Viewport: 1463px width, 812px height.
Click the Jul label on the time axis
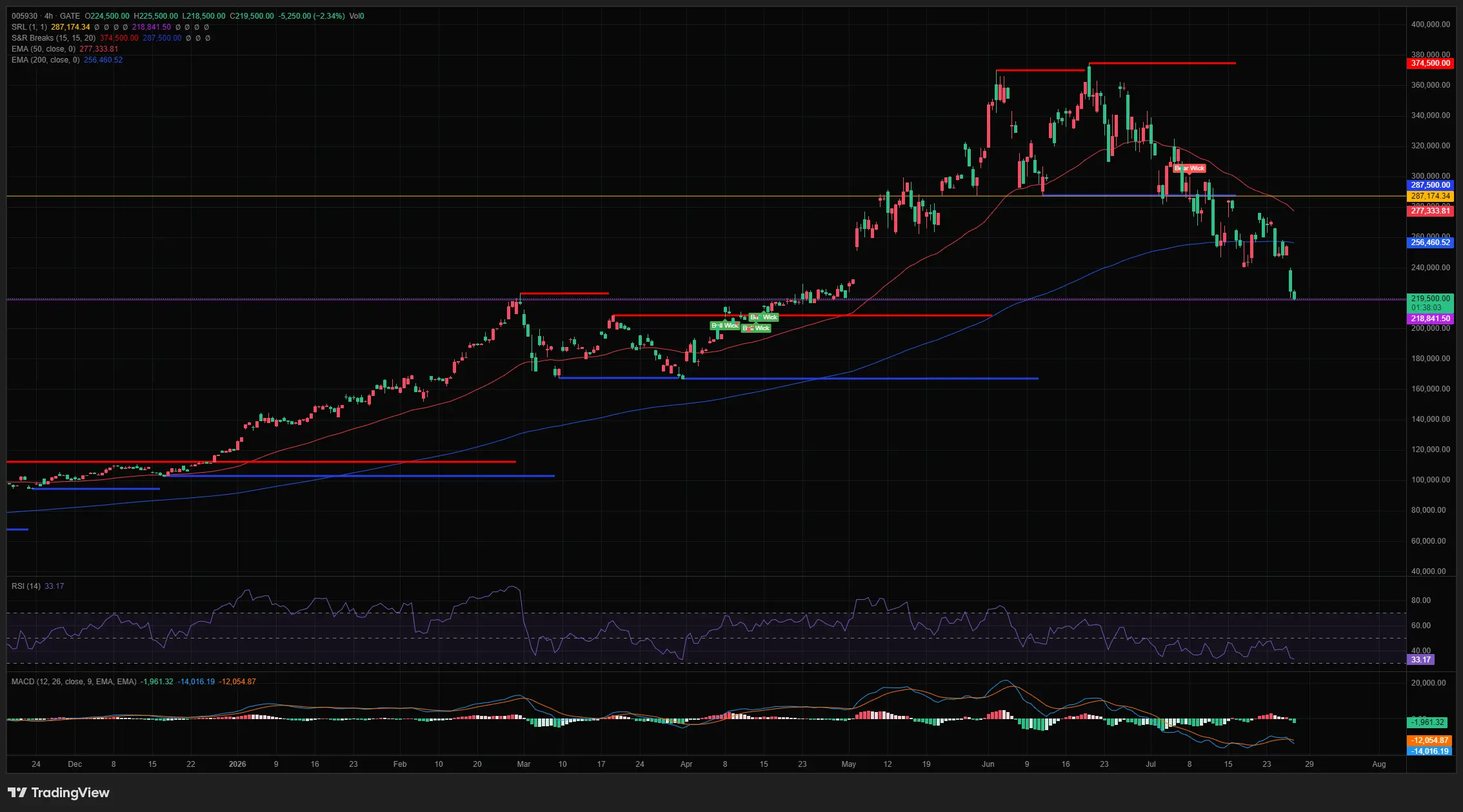tap(1151, 764)
